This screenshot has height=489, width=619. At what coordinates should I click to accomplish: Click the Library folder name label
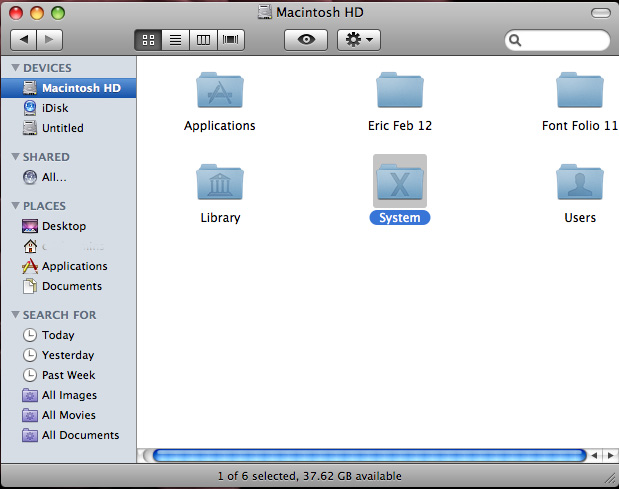pyautogui.click(x=220, y=218)
